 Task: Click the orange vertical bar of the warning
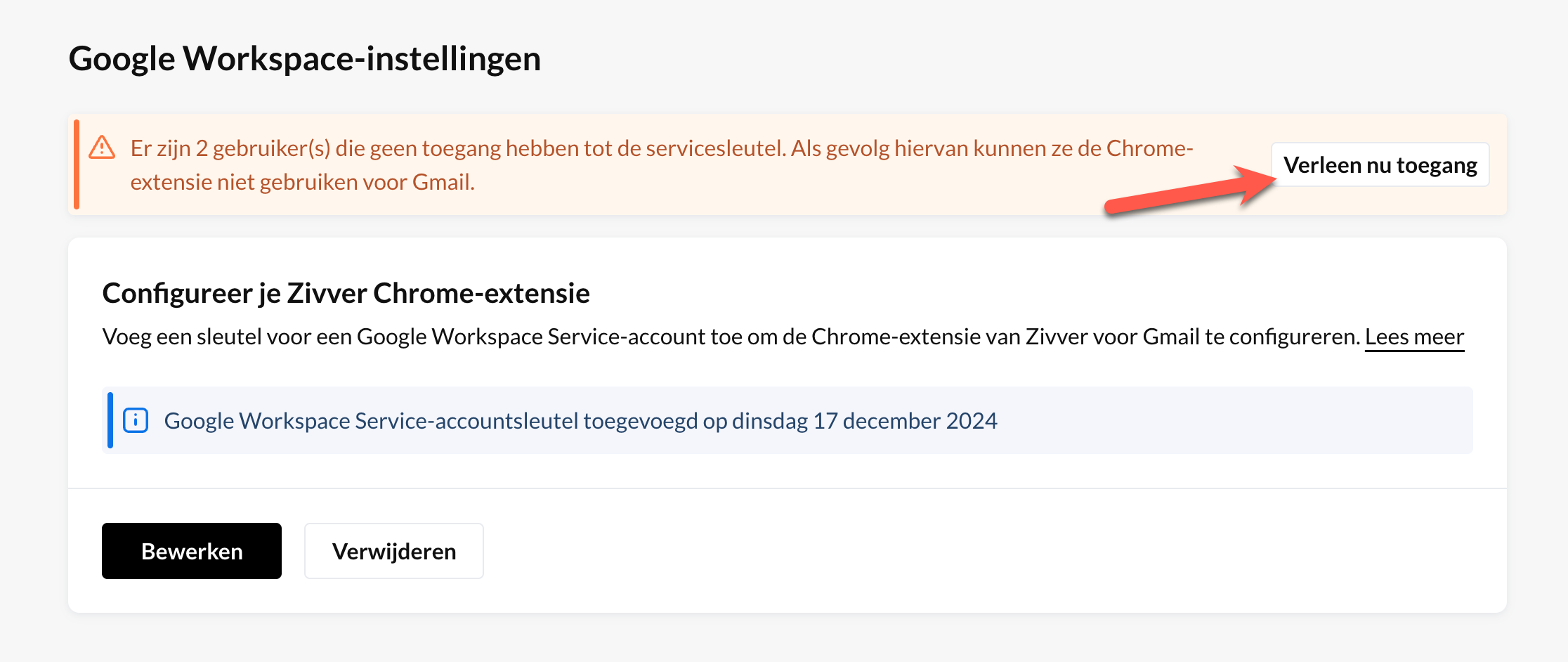[x=77, y=164]
